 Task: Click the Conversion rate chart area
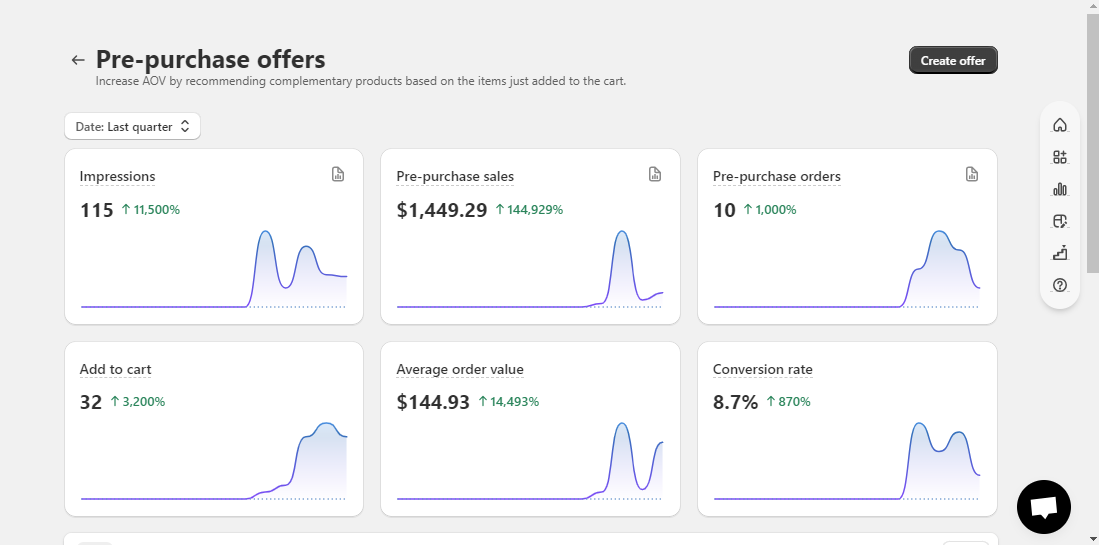[x=846, y=460]
